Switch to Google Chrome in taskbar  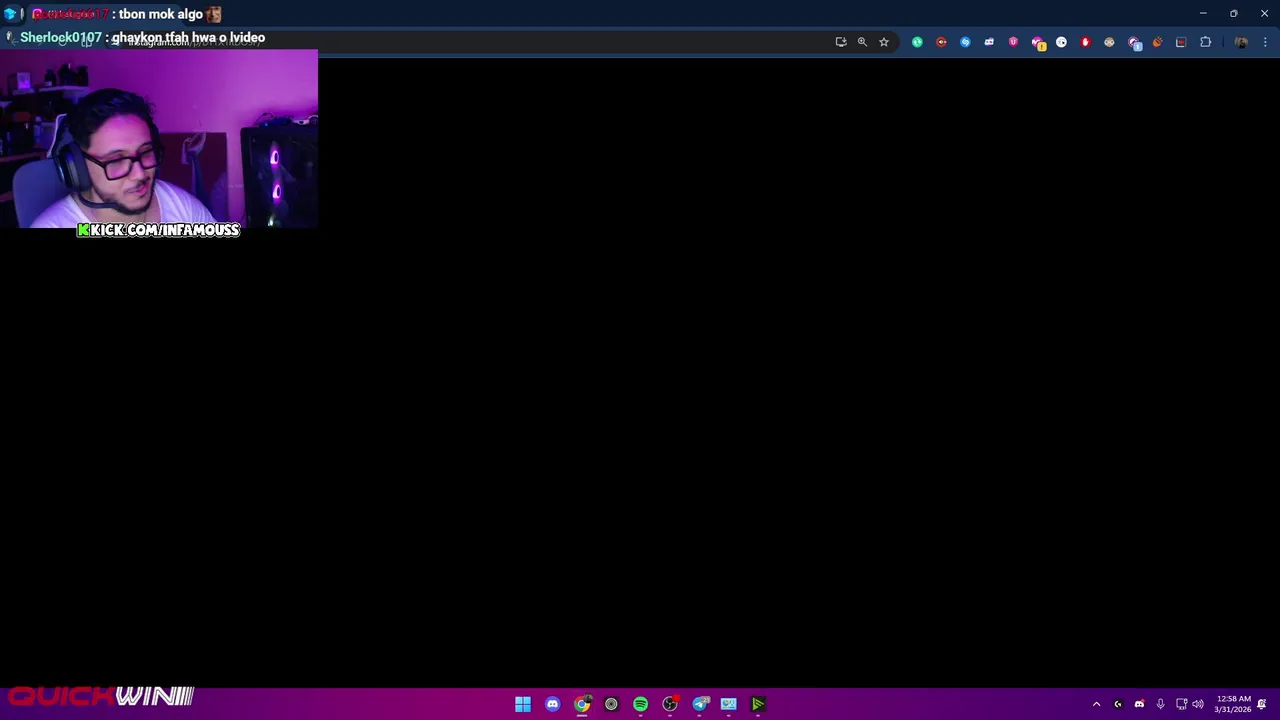pos(582,704)
